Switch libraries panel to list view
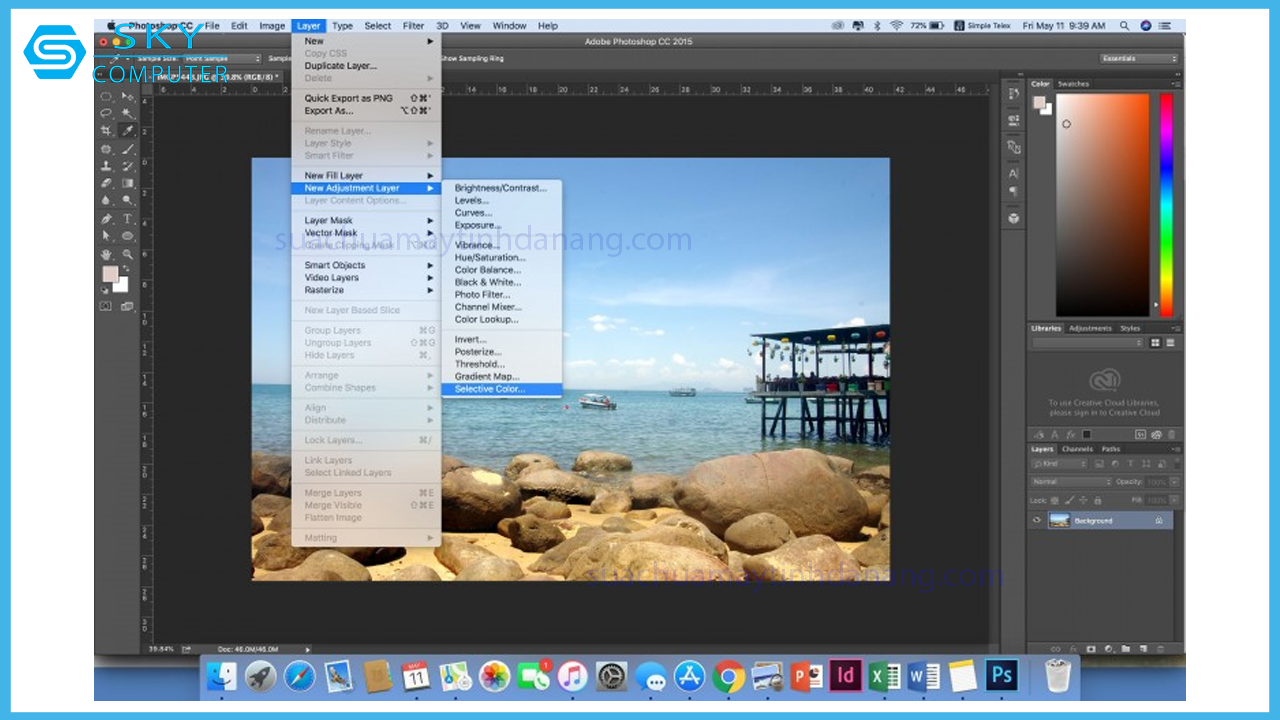1280x720 pixels. click(x=1170, y=343)
